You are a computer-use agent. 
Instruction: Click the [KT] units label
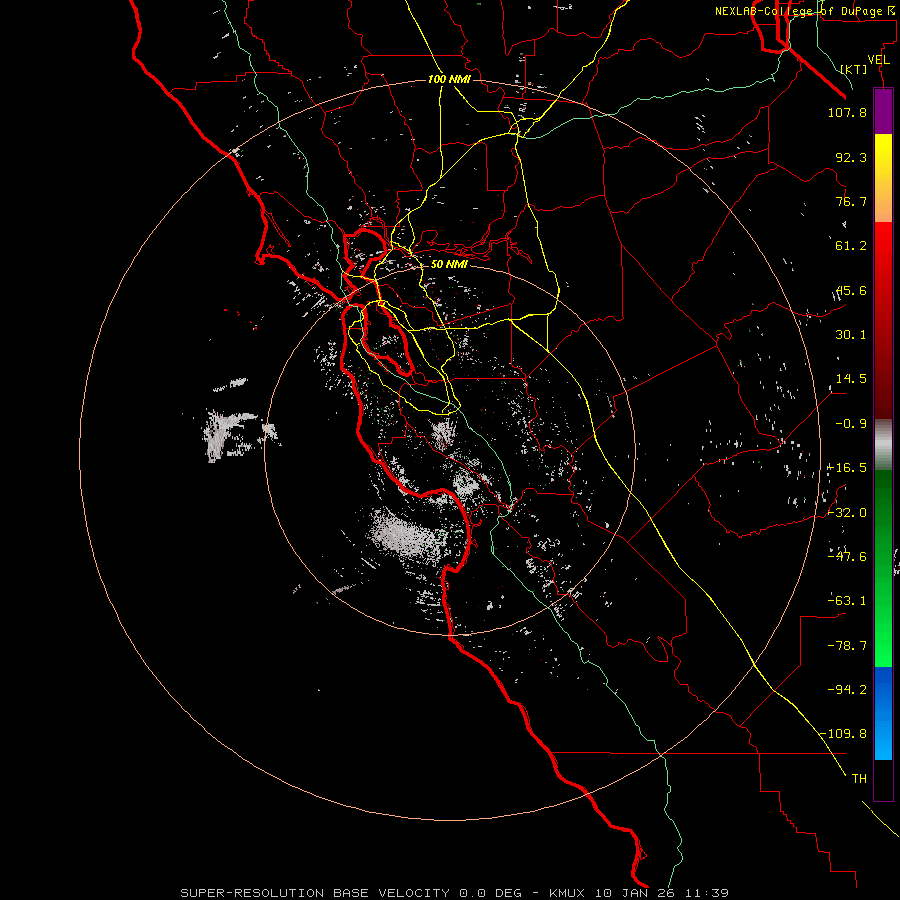pyautogui.click(x=854, y=69)
